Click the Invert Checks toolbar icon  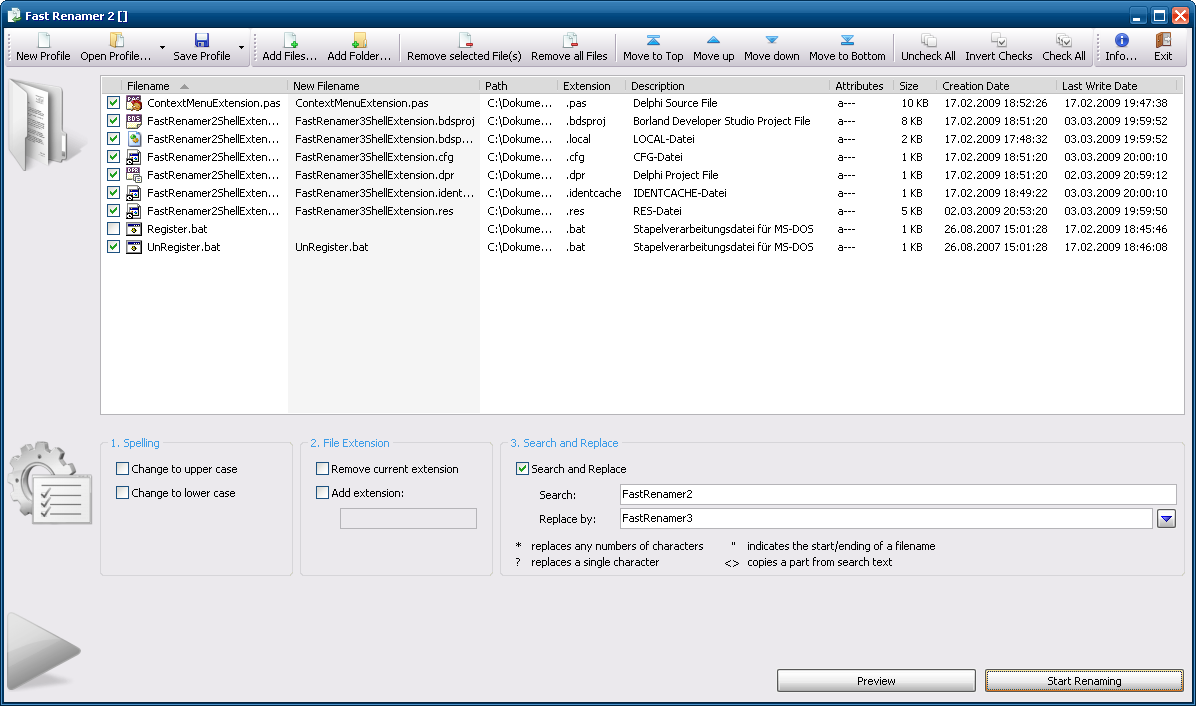(x=998, y=41)
